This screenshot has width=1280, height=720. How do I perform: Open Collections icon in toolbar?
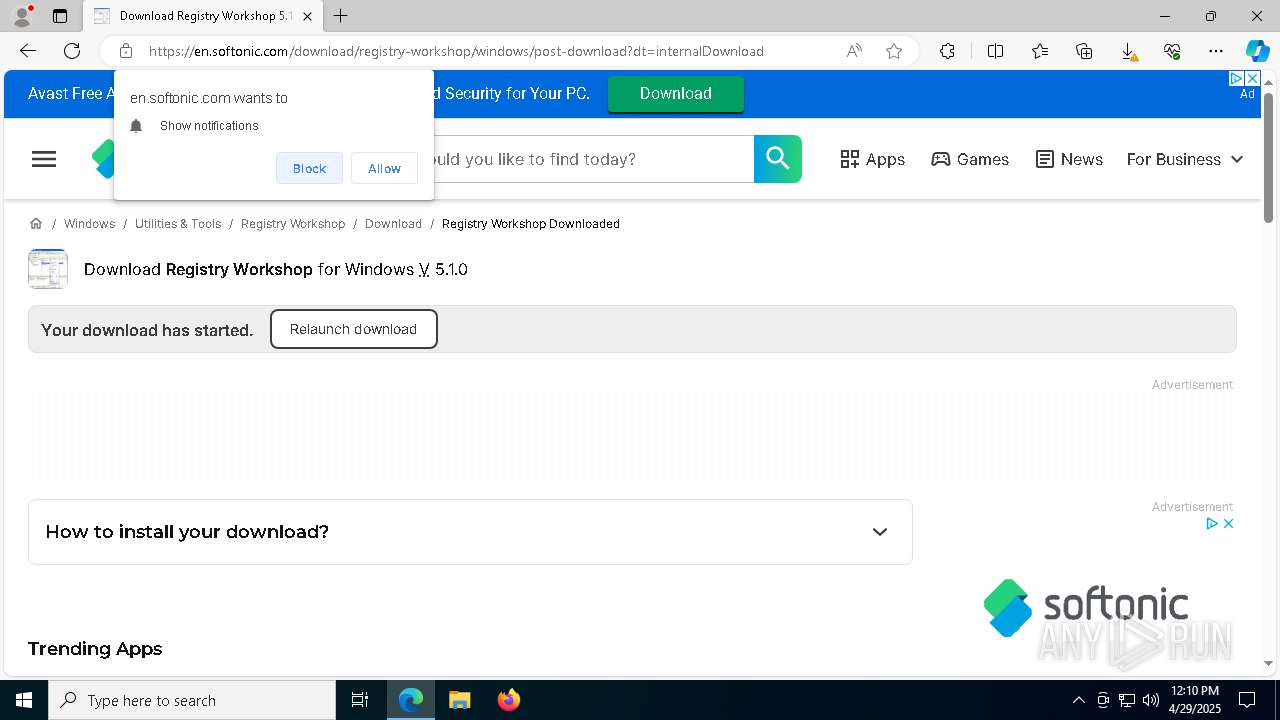(1084, 51)
